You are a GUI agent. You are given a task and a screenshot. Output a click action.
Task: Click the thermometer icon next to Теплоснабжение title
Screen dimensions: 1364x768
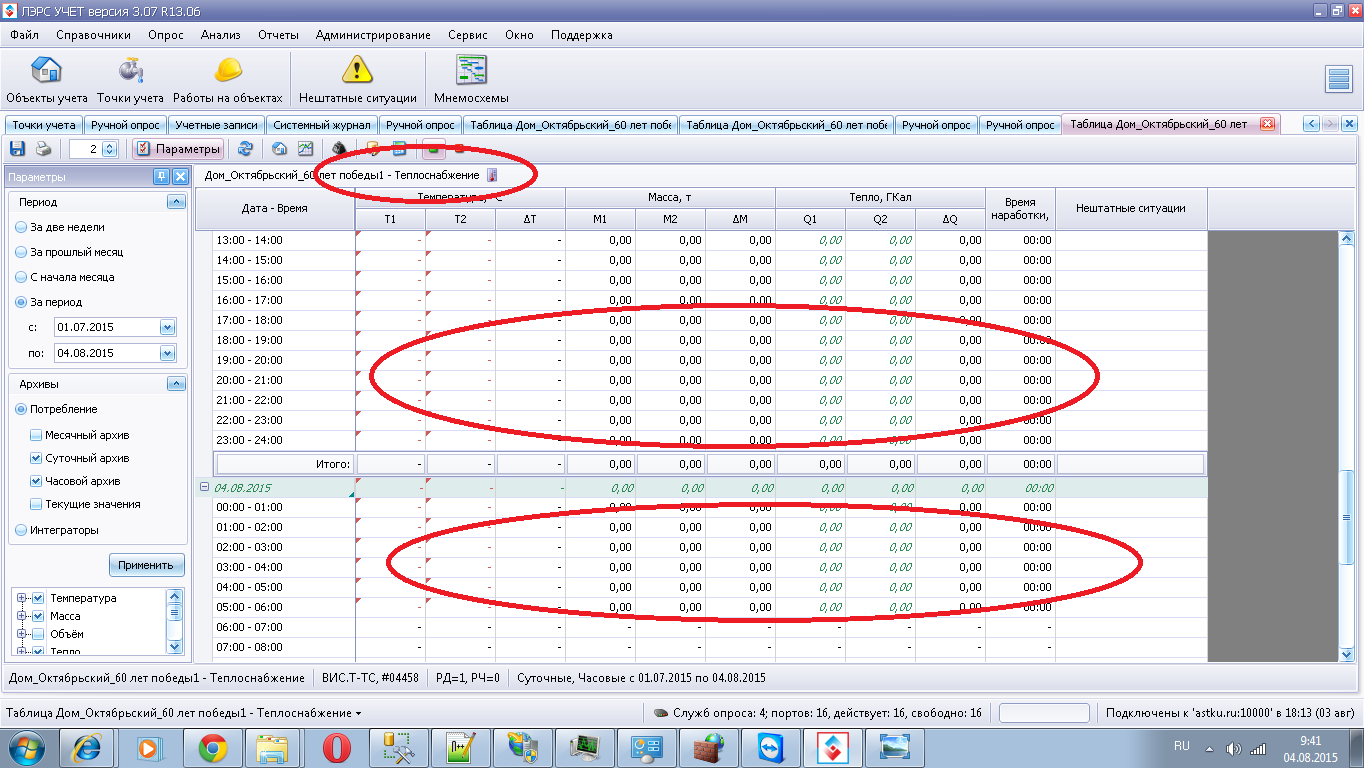491,175
